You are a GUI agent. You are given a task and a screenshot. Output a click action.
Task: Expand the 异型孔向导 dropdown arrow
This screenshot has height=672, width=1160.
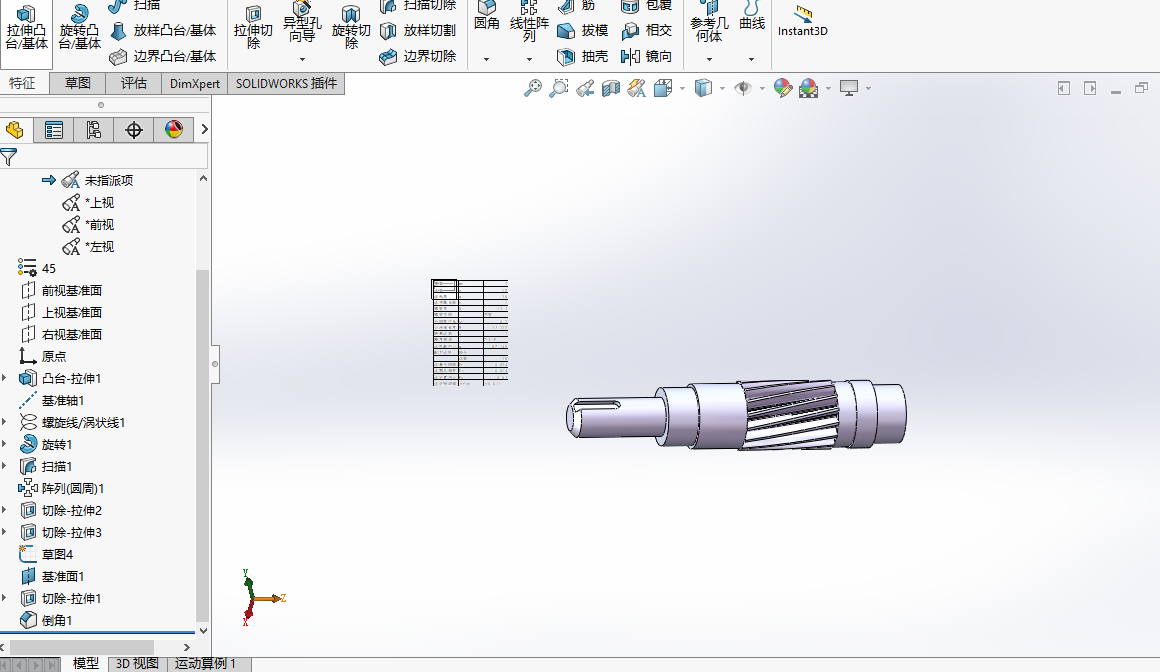click(302, 59)
